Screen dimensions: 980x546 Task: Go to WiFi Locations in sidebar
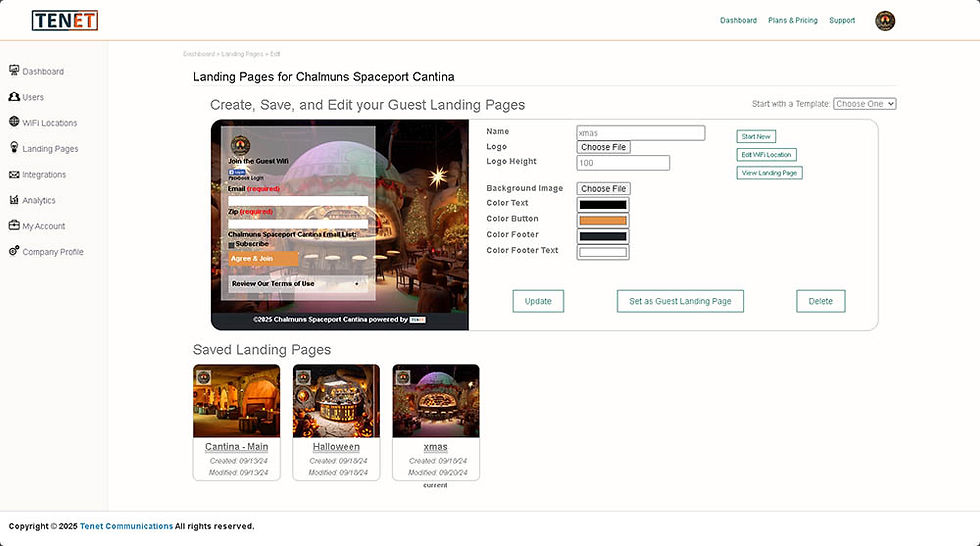click(50, 123)
